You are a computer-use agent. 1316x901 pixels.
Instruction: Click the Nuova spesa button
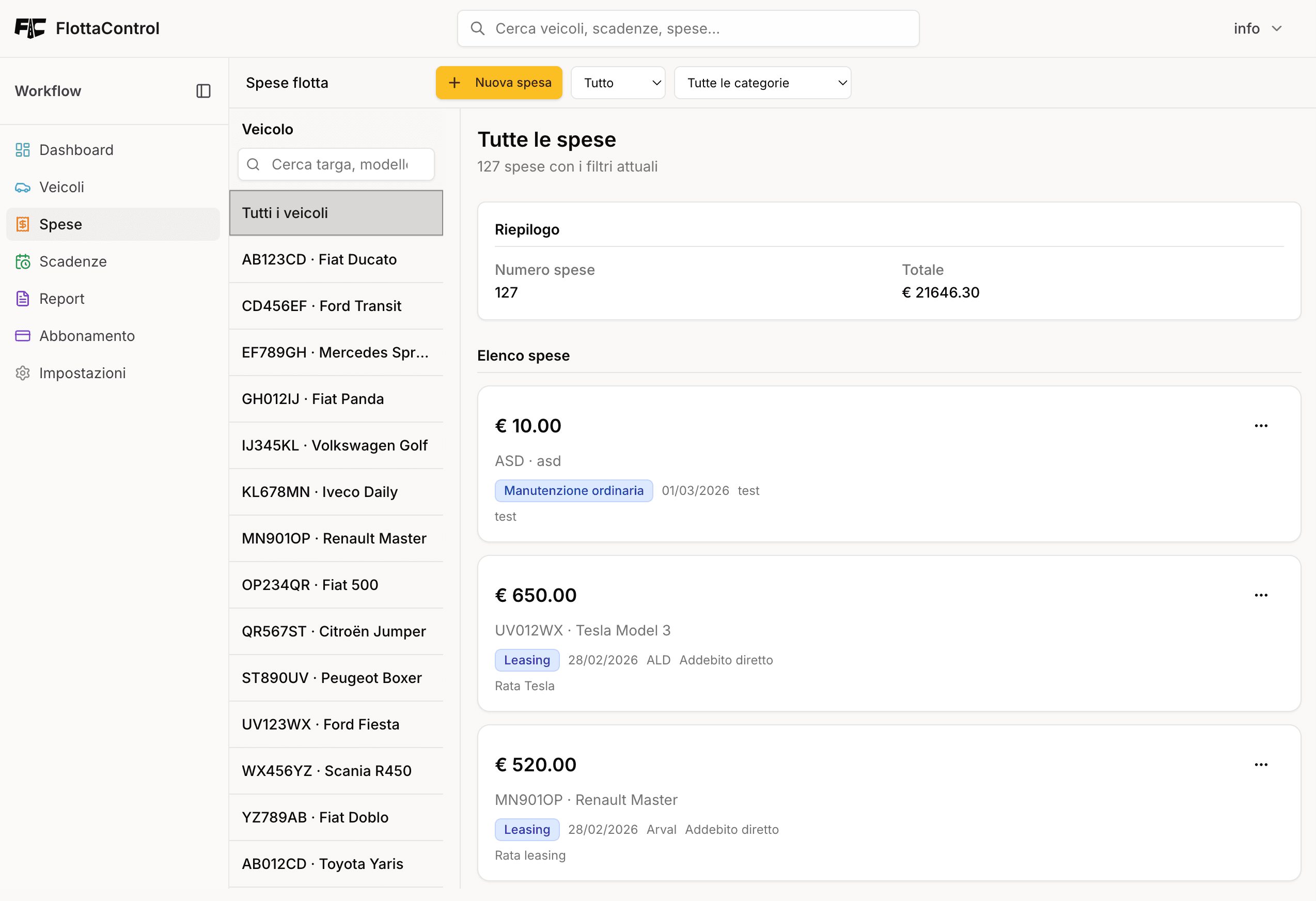point(498,83)
